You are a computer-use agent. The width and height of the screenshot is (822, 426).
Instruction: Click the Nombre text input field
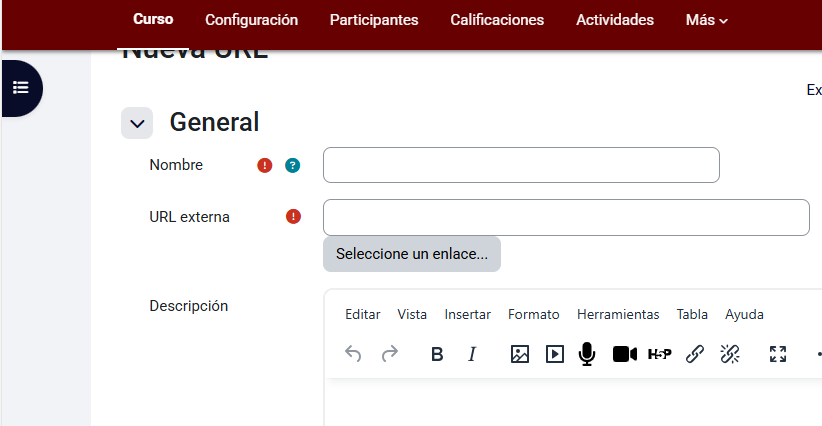coord(521,165)
